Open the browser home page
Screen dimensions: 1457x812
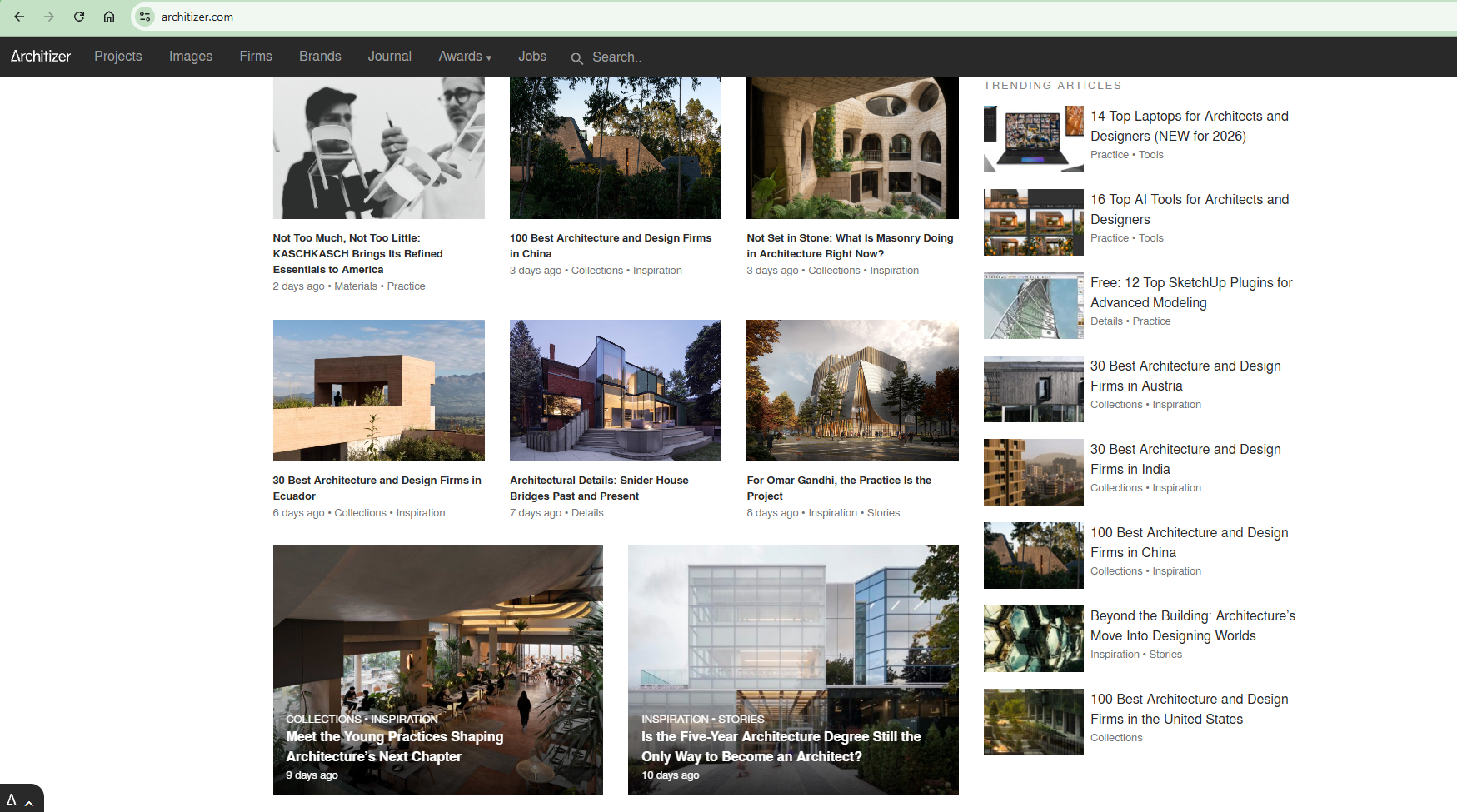point(109,17)
